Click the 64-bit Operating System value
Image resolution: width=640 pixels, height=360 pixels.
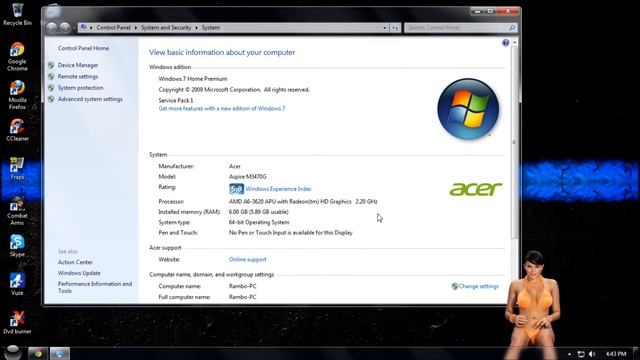point(259,222)
